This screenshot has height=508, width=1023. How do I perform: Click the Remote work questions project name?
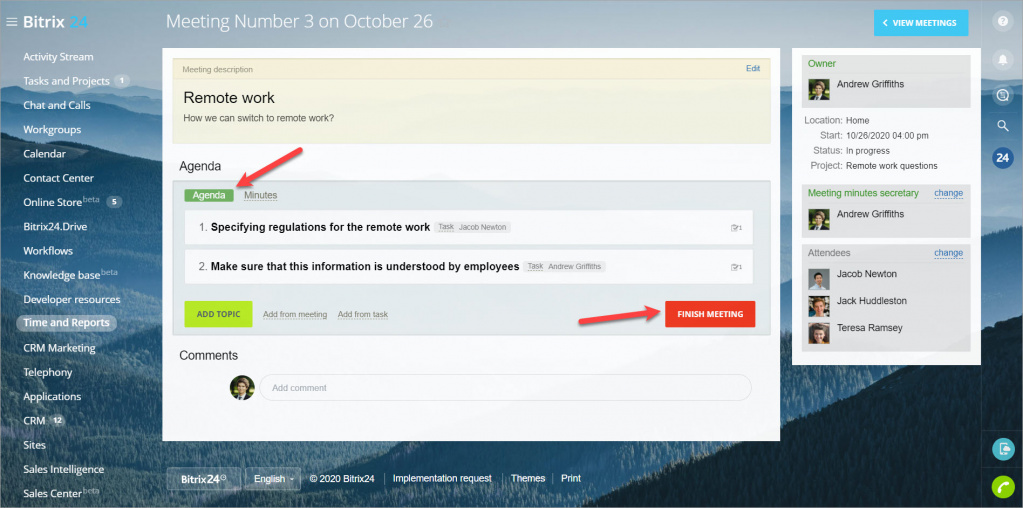point(891,166)
